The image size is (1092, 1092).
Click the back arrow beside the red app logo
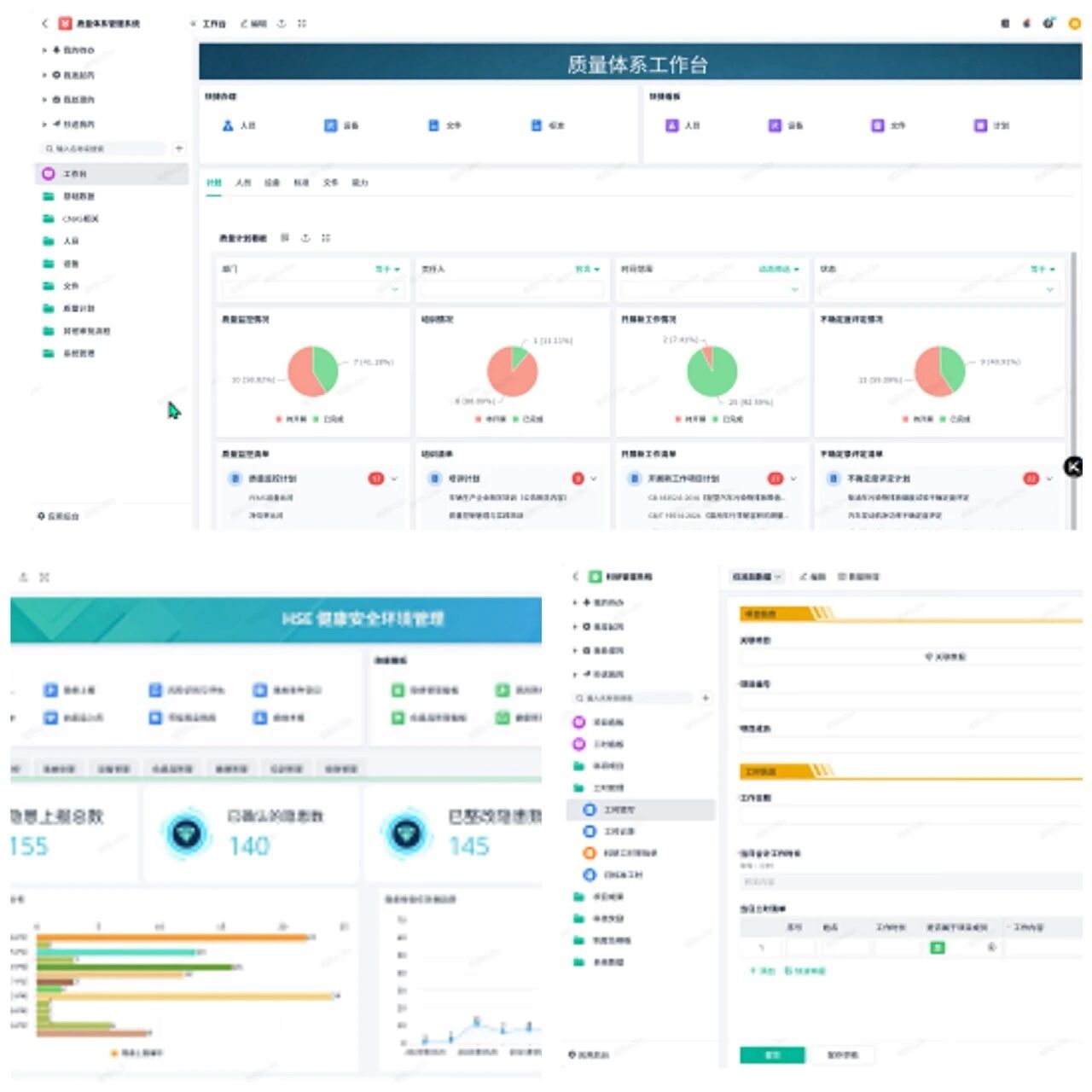(45, 24)
